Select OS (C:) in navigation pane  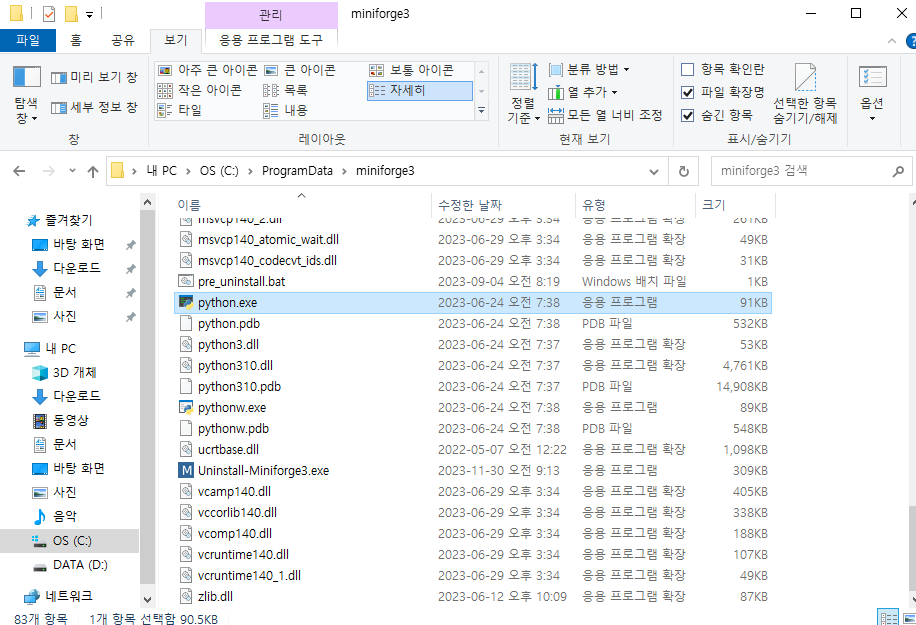coord(72,541)
